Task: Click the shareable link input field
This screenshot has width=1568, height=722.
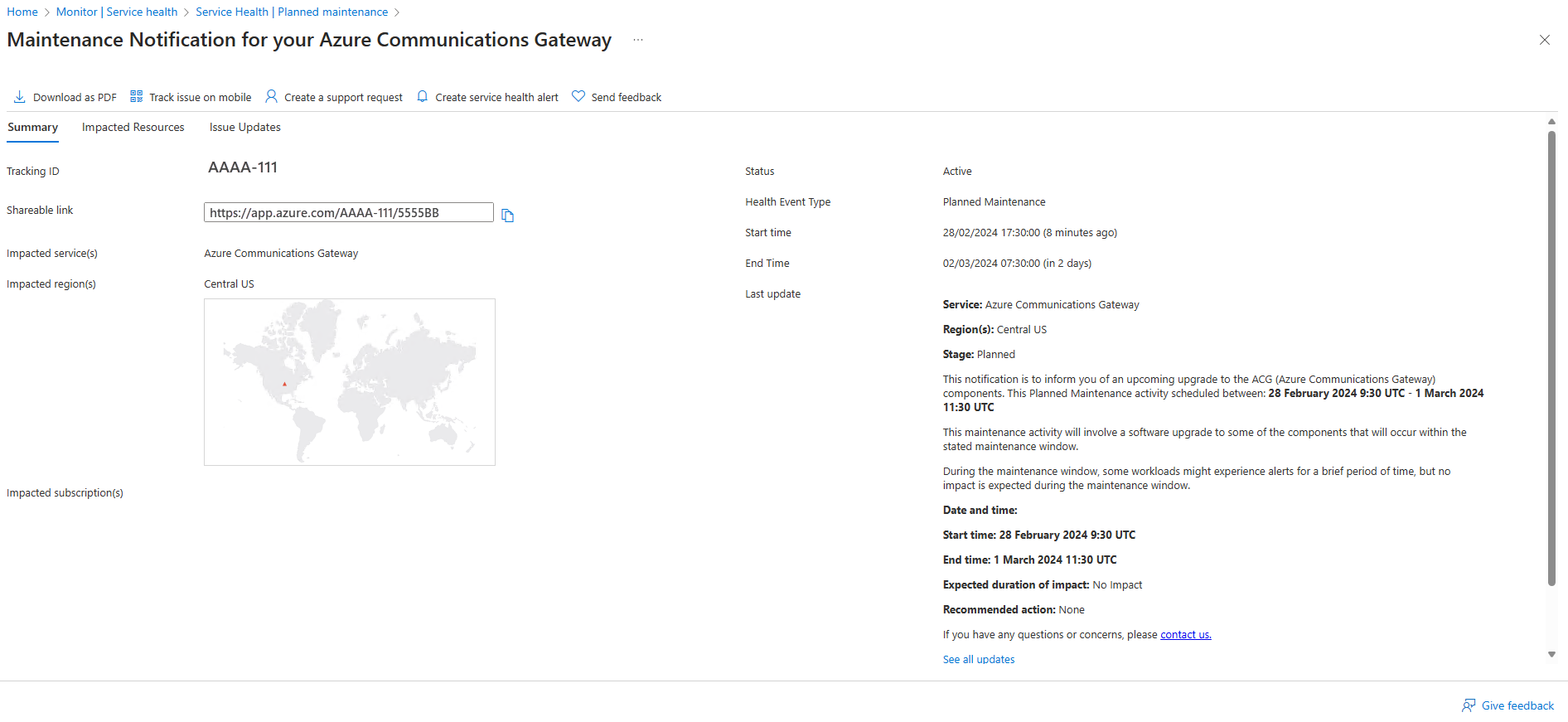Action: pyautogui.click(x=349, y=213)
